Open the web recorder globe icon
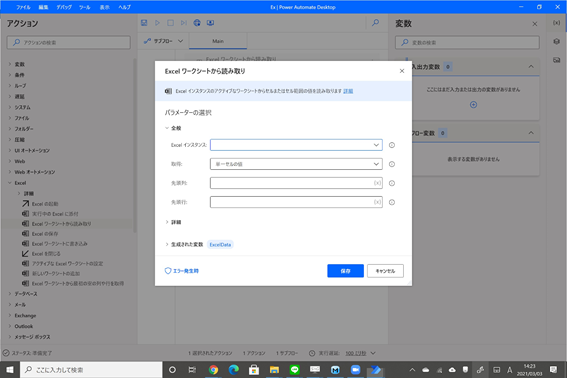The width and height of the screenshot is (567, 378). coord(197,23)
